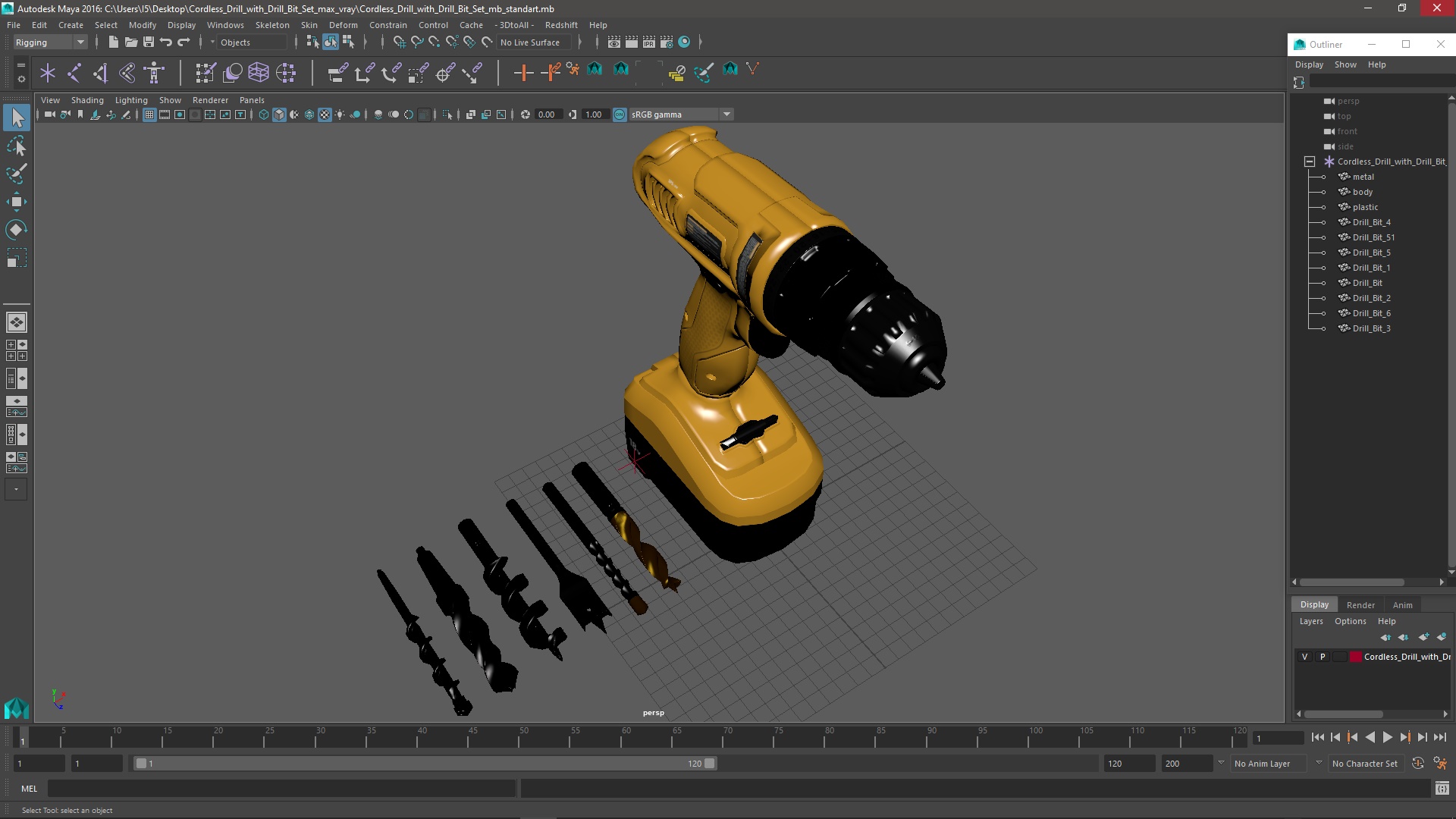The height and width of the screenshot is (819, 1456).
Task: Click the MEL command input field
Action: click(x=281, y=789)
